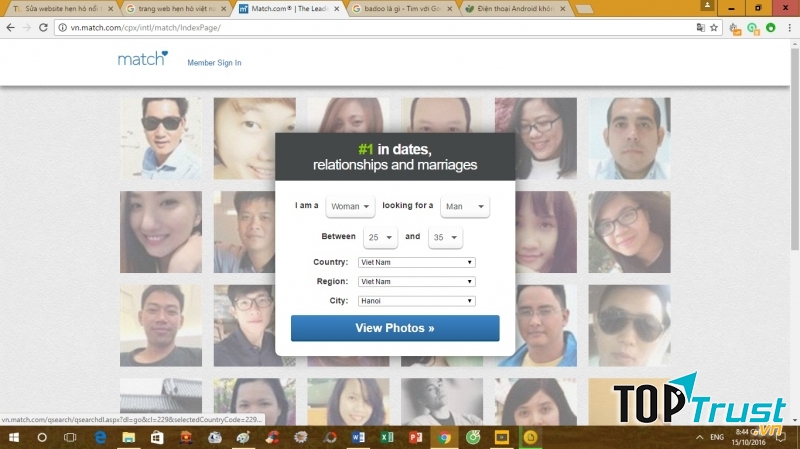Open a new browser tab
Viewport: 800px width, 449px height.
[584, 9]
